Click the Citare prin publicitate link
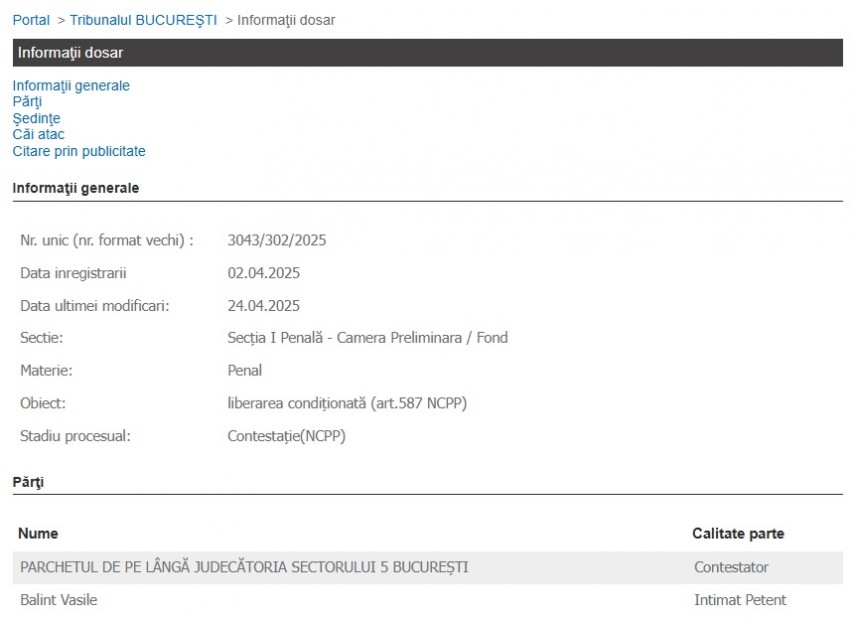Viewport: 855px width, 622px height. tap(79, 151)
